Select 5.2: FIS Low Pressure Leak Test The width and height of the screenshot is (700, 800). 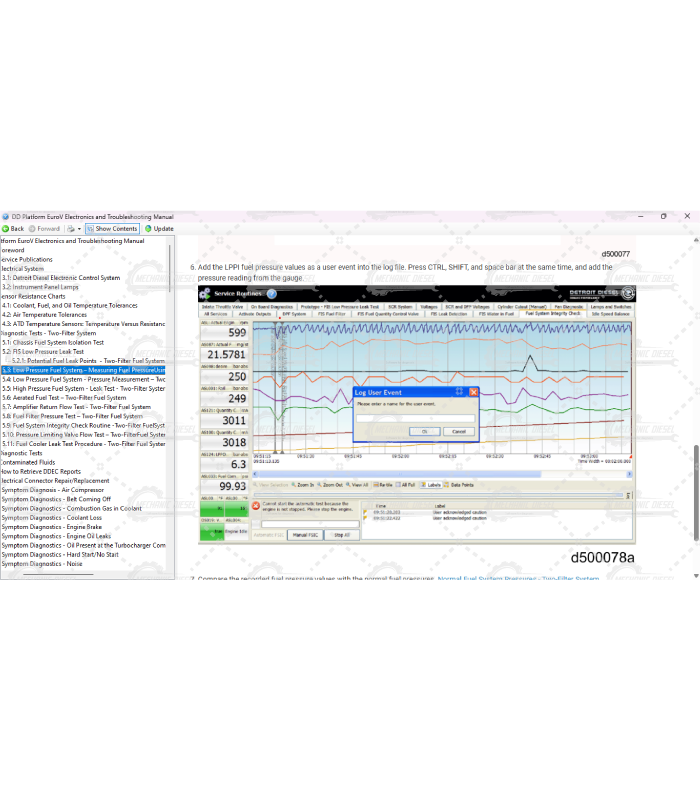click(x=42, y=352)
